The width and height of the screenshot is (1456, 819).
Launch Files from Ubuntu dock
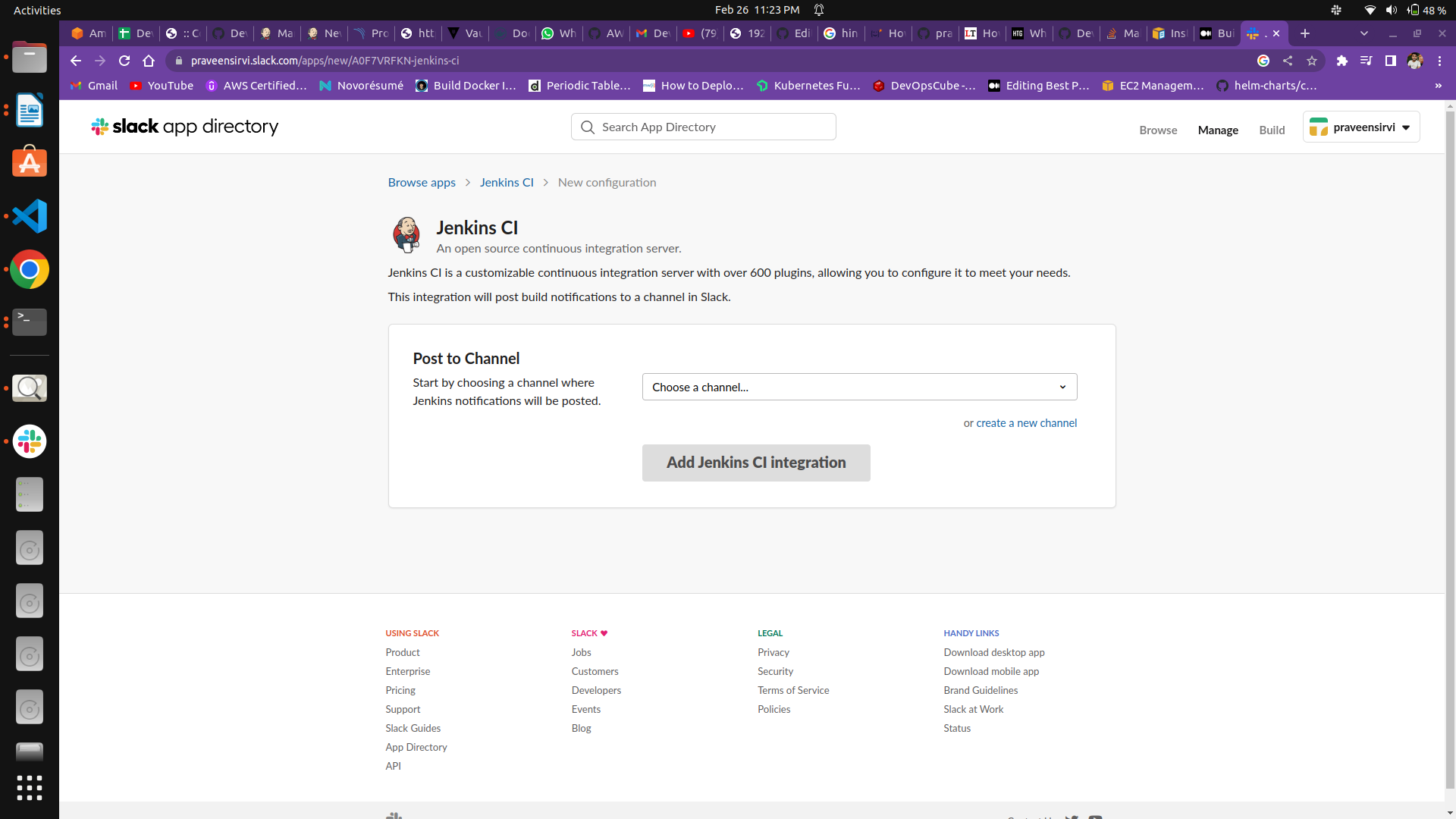point(30,58)
